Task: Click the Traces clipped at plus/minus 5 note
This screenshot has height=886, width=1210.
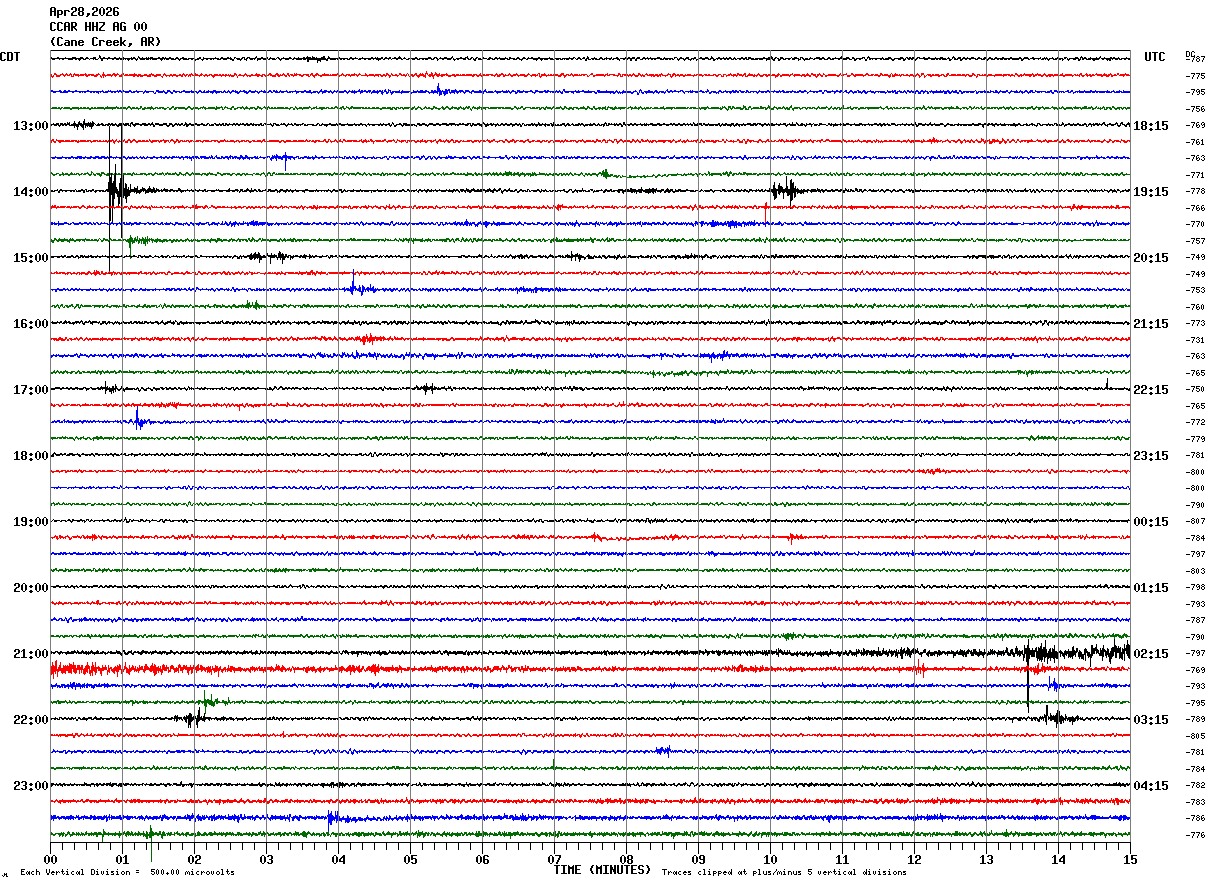Action: click(784, 873)
